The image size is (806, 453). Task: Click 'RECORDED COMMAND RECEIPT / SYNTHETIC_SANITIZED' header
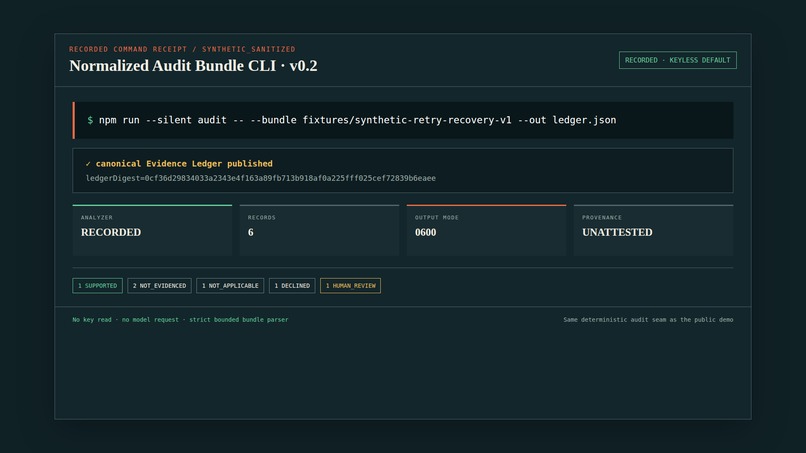pos(182,49)
